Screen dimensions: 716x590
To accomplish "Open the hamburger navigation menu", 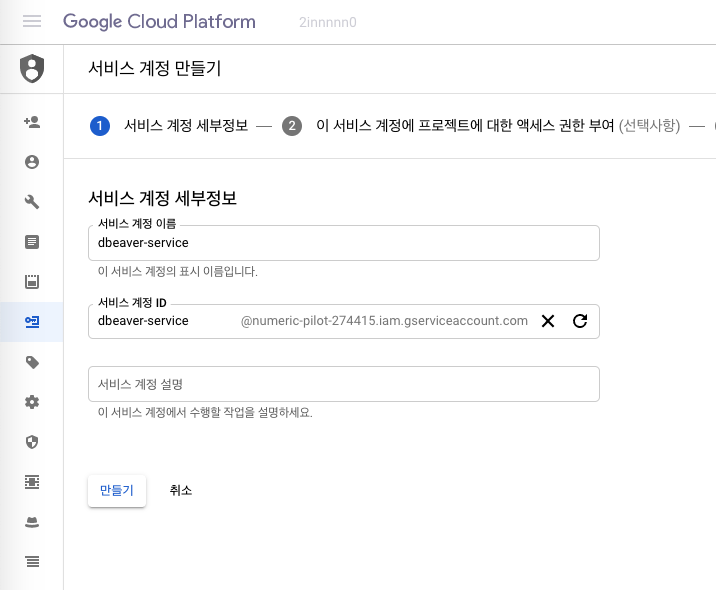I will point(31,21).
